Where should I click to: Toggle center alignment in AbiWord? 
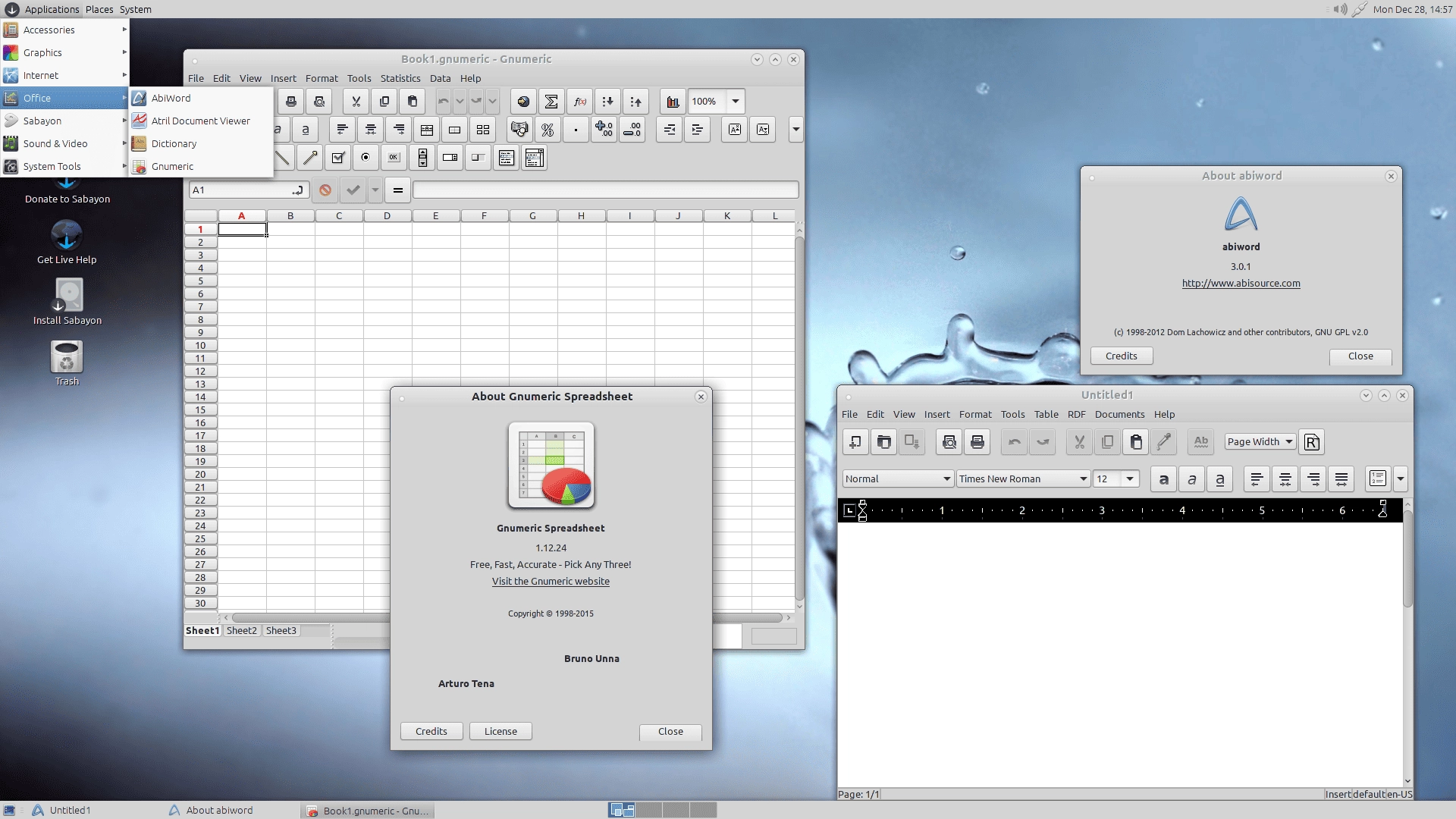[1285, 479]
